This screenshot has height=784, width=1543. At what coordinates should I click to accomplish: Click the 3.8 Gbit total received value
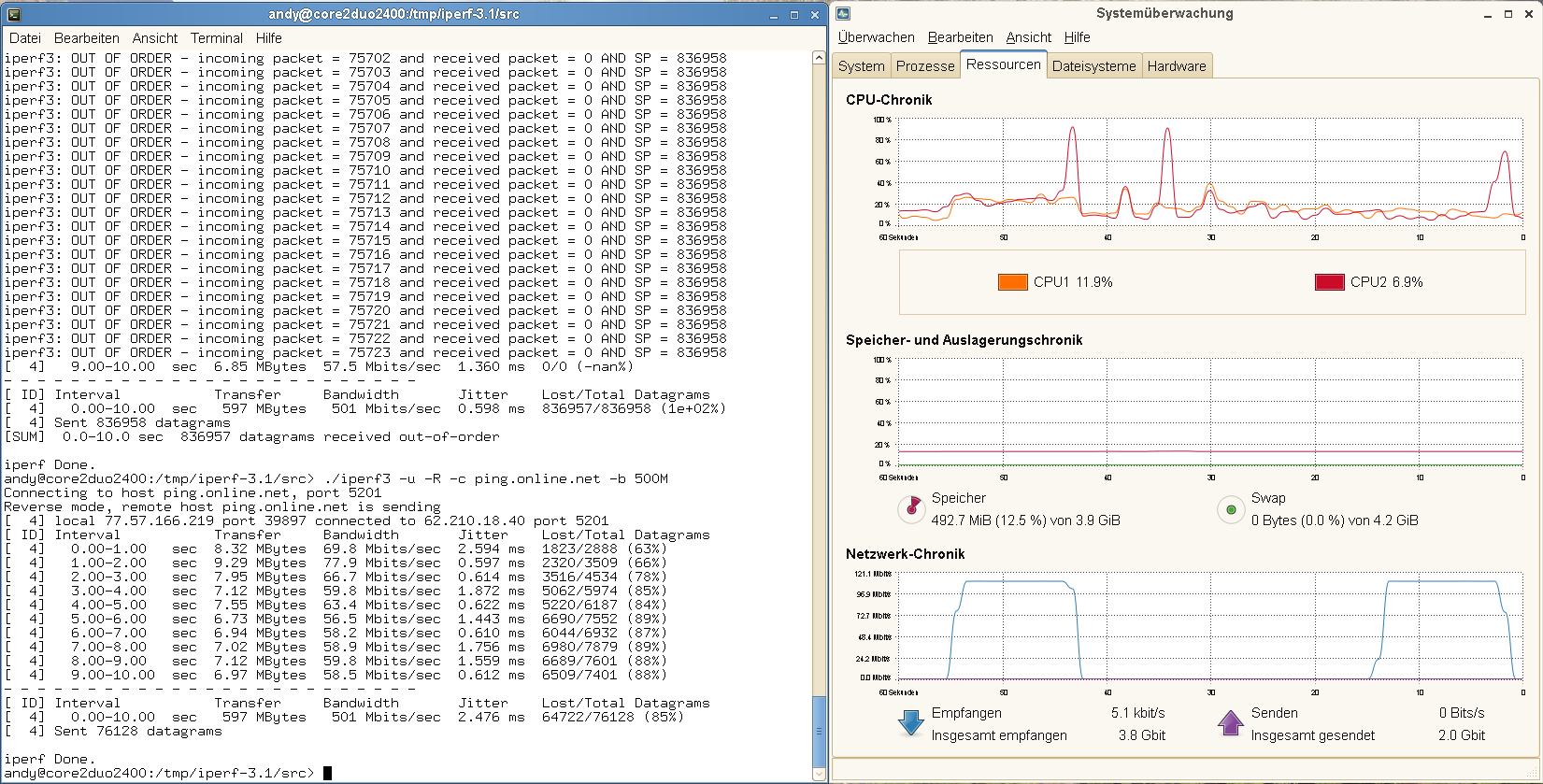click(1142, 735)
